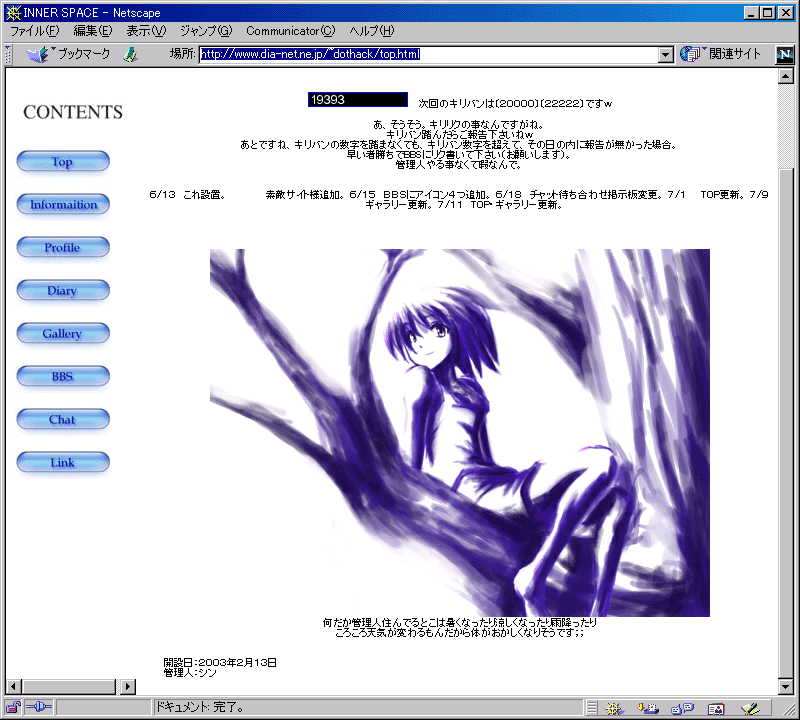This screenshot has width=800, height=720.
Task: Click the 関連サイト related sites button
Action: pos(720,54)
